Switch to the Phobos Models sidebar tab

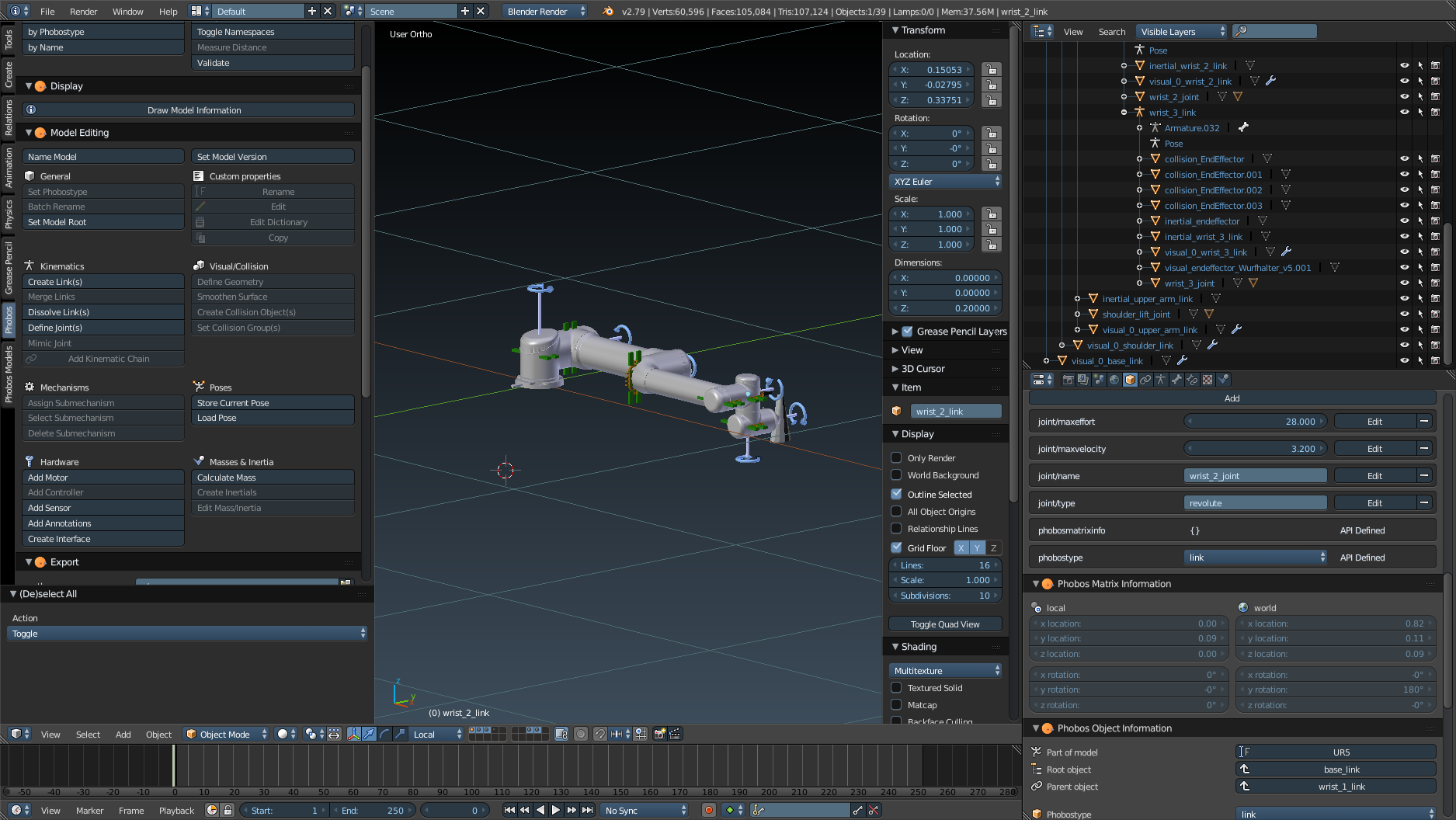tap(9, 374)
